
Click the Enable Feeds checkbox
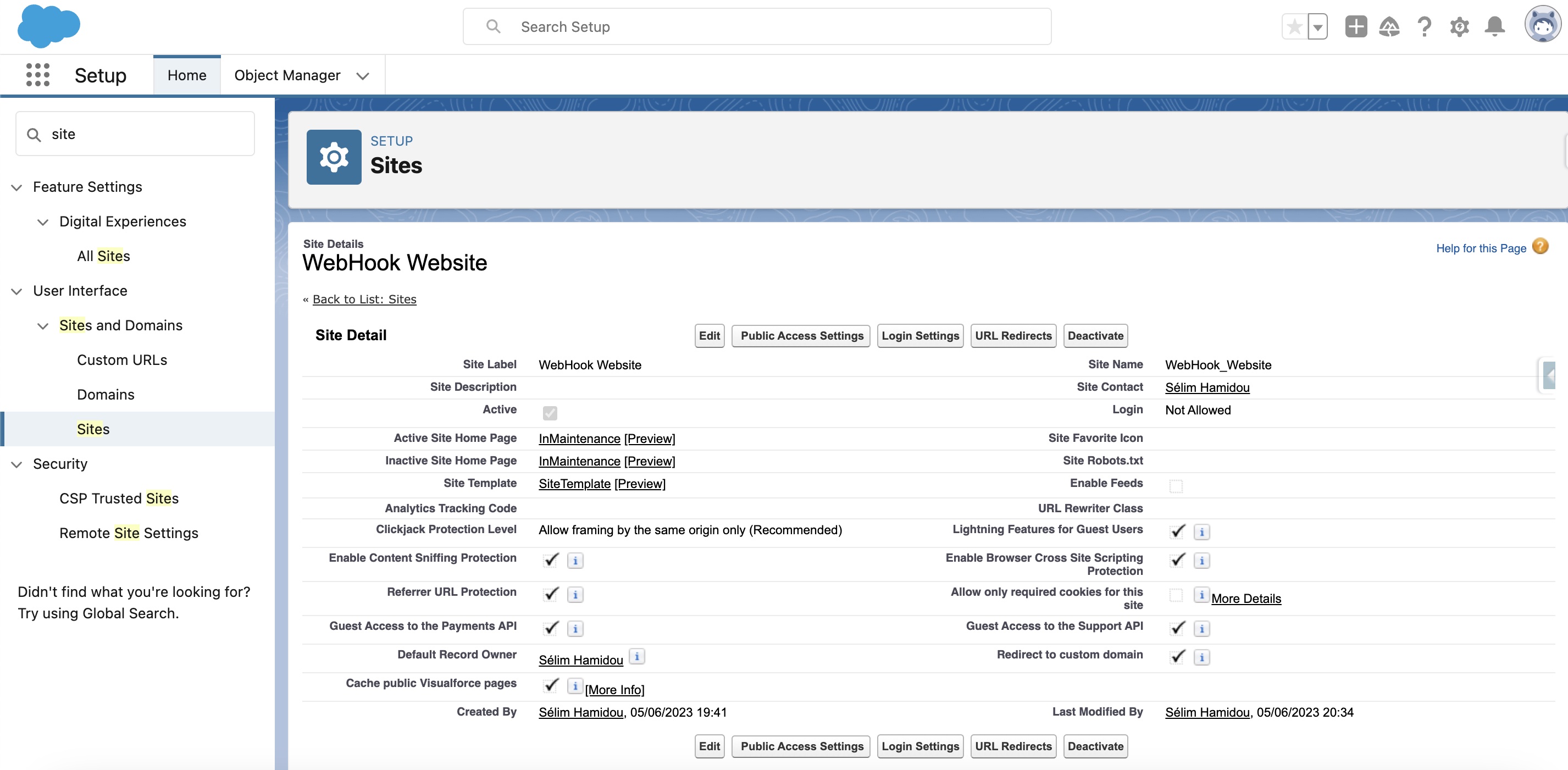(x=1176, y=486)
